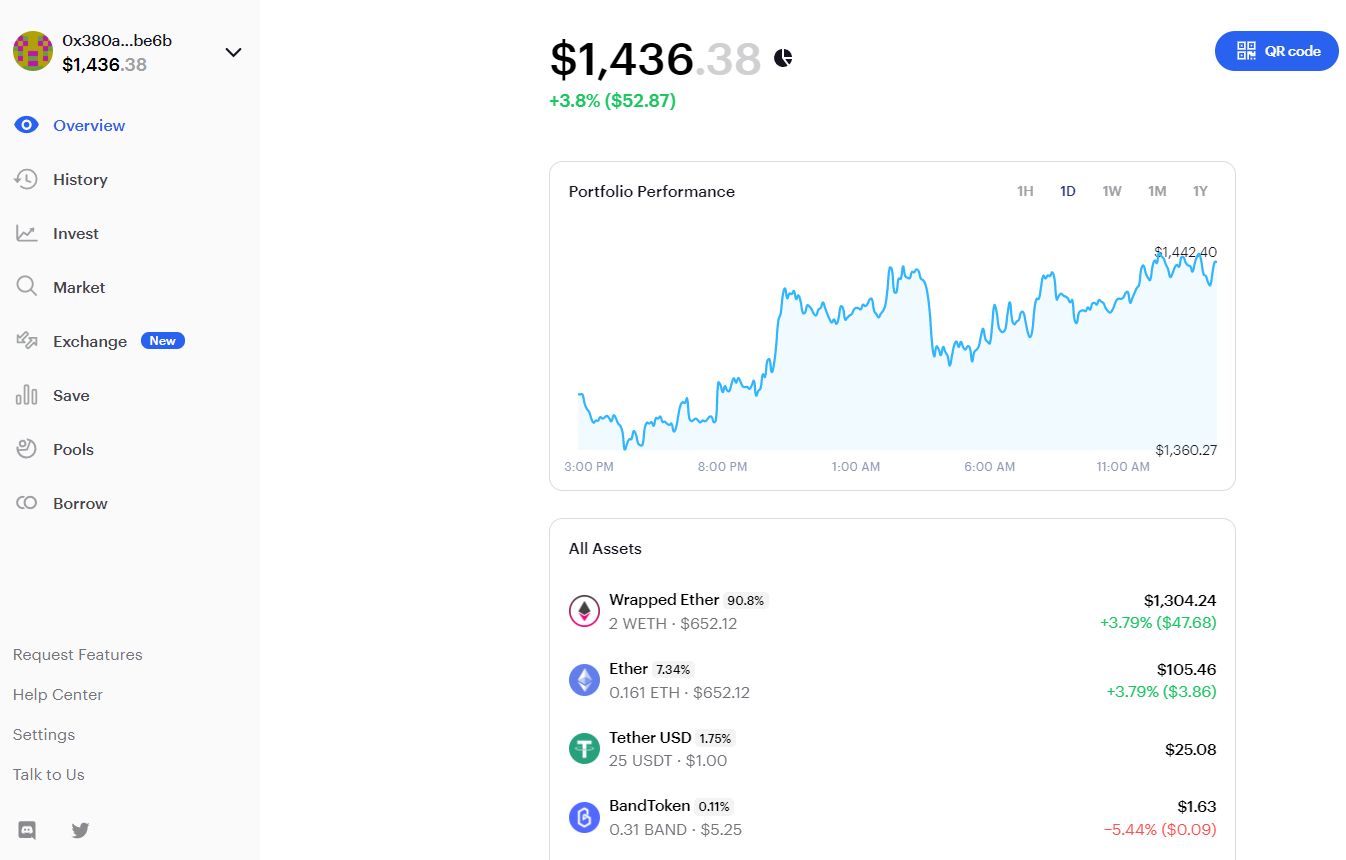
Task: Click the BandToken asset icon
Action: tap(584, 817)
